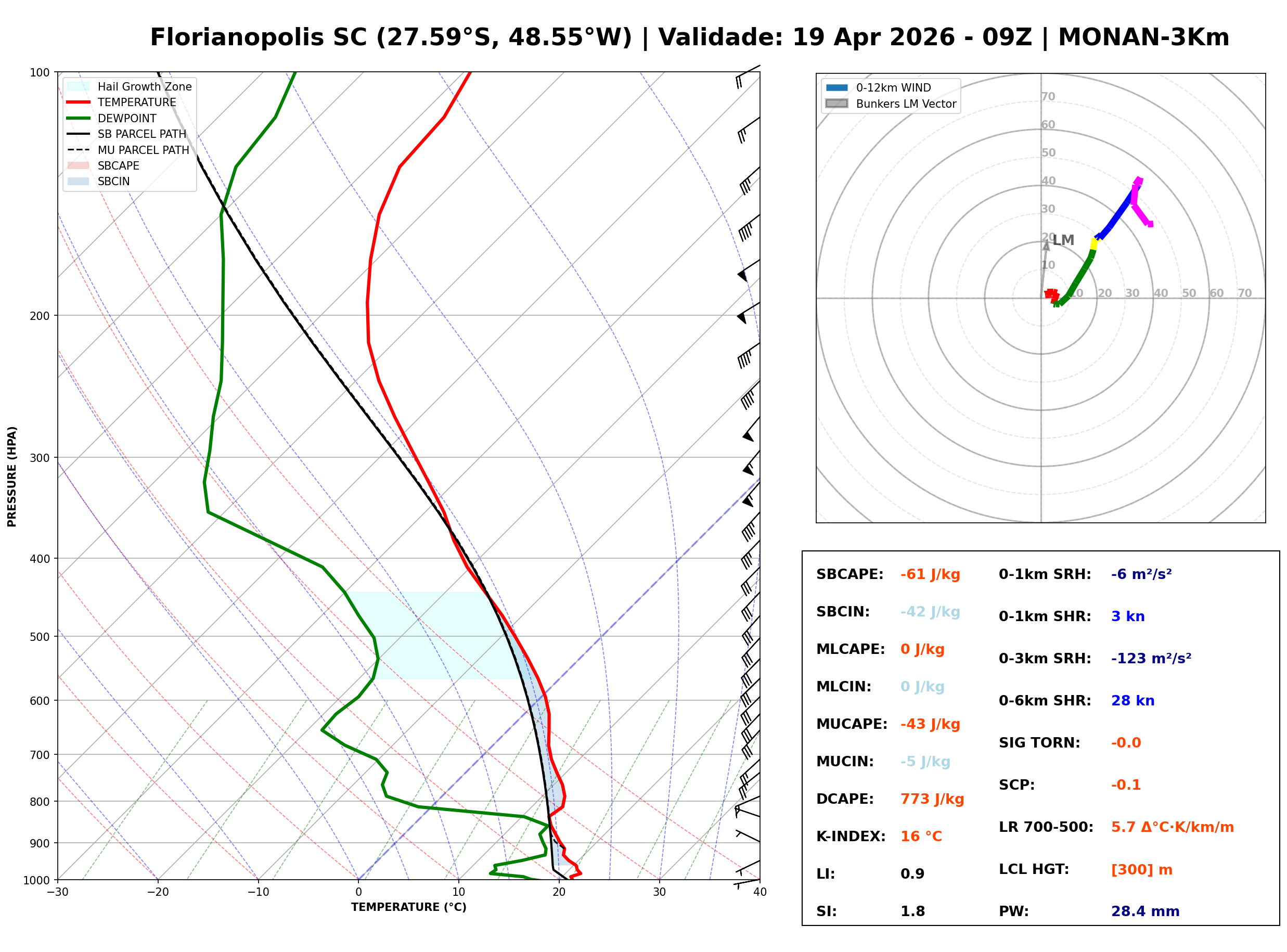Click the Hail Growth Zone legend swatch
Screen dimensions: 1287x952
point(79,86)
